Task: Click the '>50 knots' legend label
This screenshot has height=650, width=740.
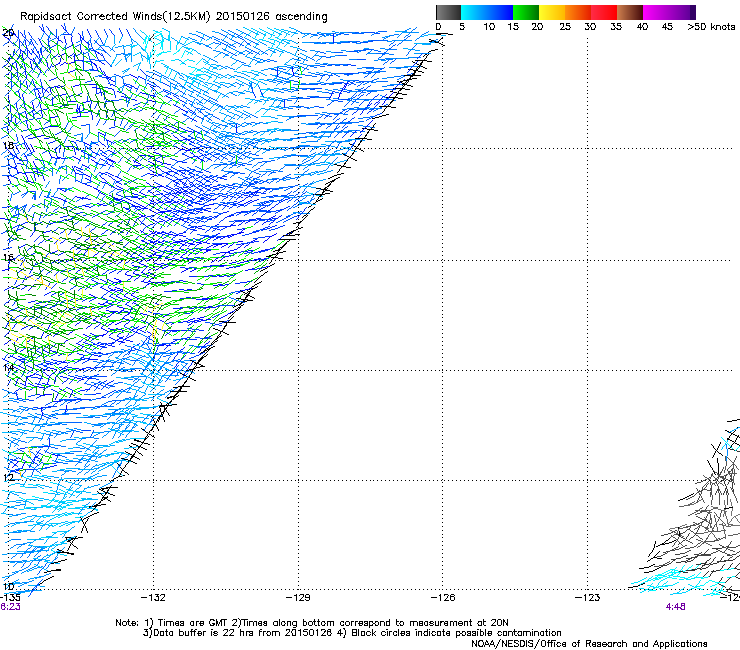Action: 711,27
